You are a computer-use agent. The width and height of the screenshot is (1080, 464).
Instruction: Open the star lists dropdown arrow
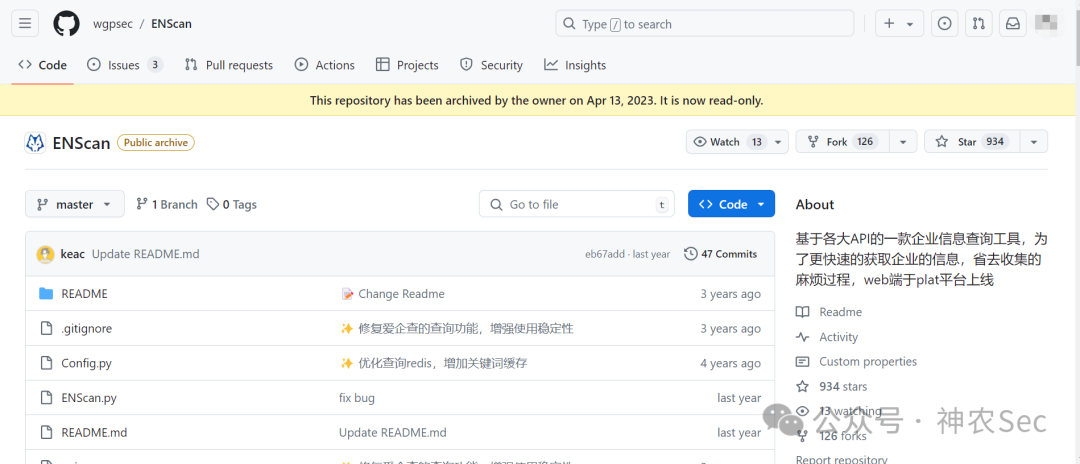coord(1034,142)
